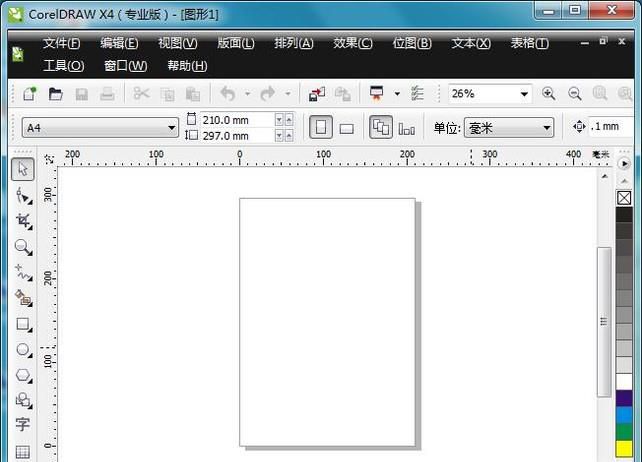Set page orientation to portrait
The image size is (642, 462).
(x=320, y=128)
